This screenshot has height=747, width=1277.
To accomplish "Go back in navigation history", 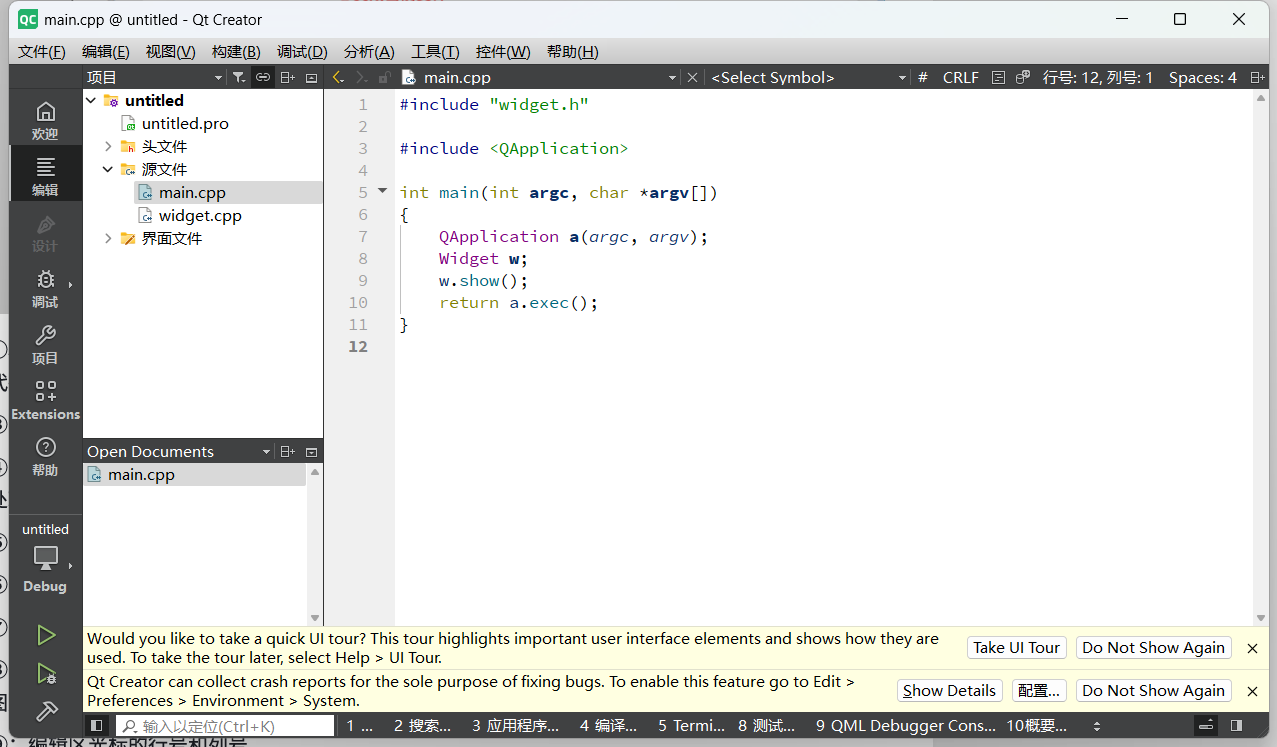I will tap(338, 77).
